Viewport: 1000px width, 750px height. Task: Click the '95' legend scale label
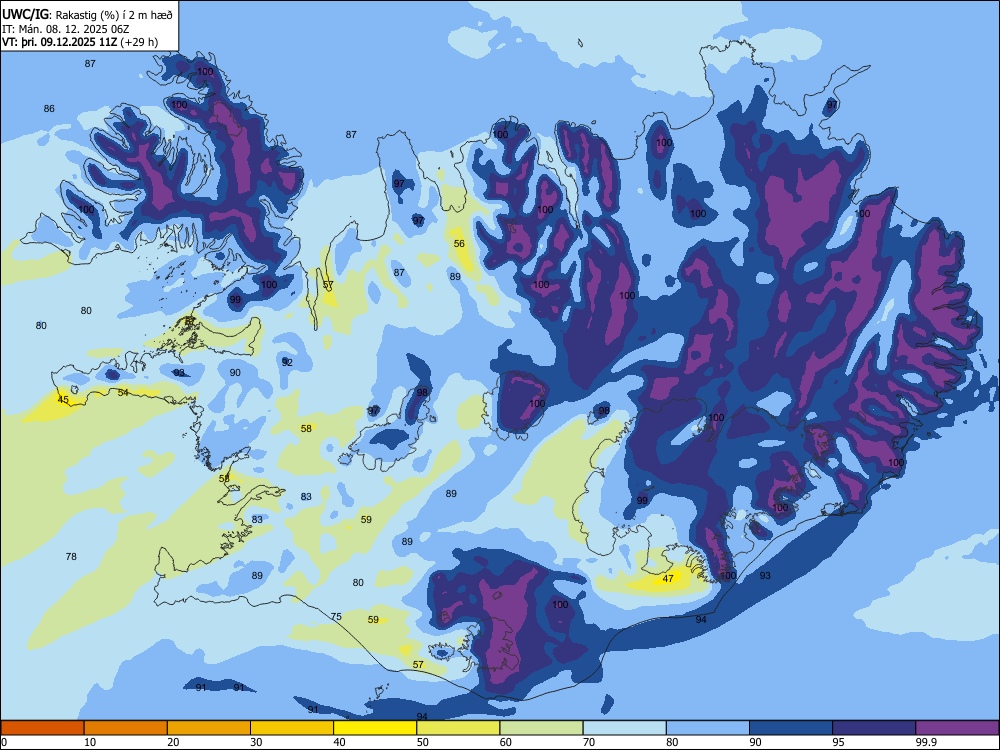pyautogui.click(x=839, y=742)
